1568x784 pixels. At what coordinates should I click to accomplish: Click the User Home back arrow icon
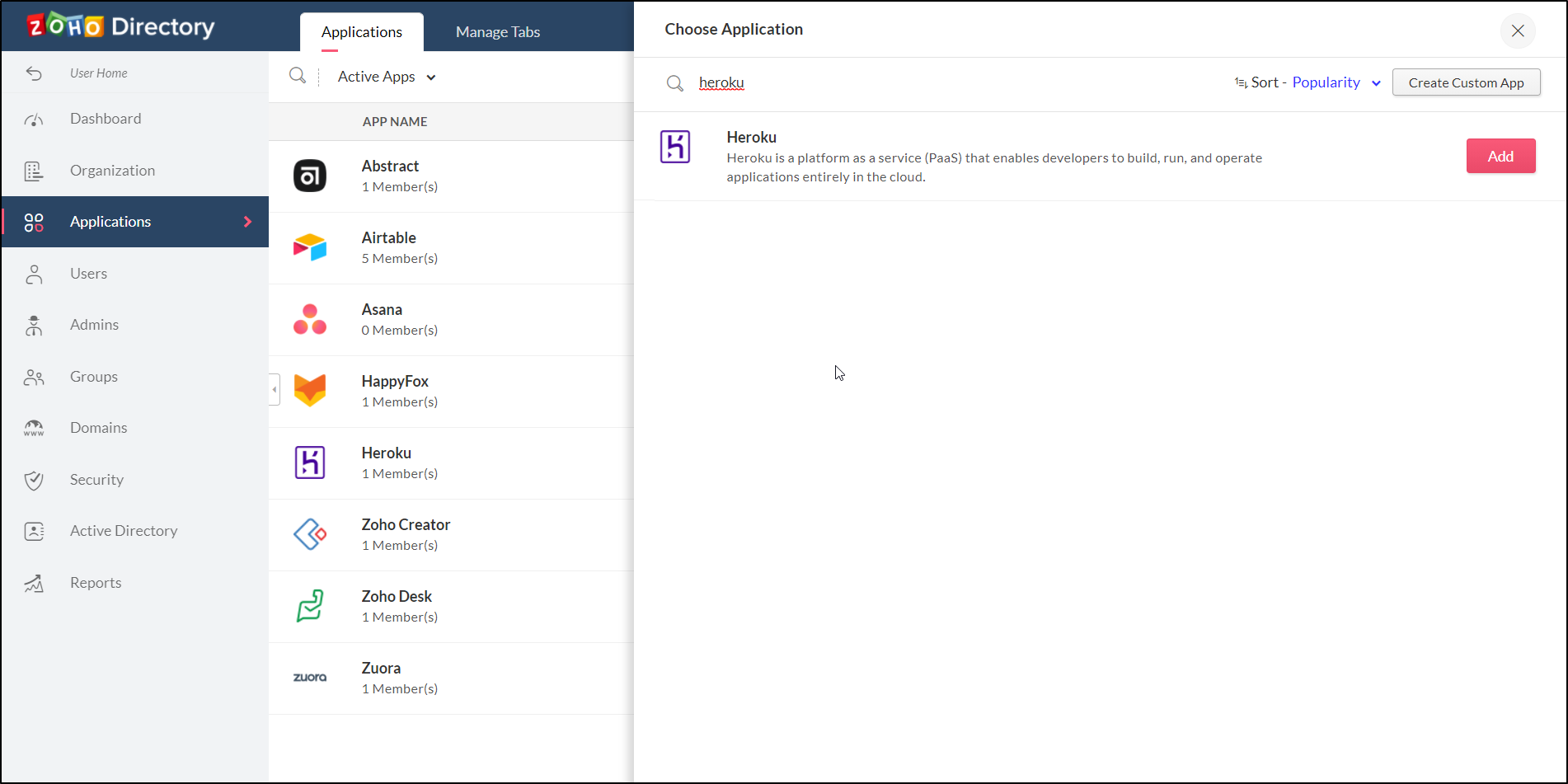click(x=34, y=73)
